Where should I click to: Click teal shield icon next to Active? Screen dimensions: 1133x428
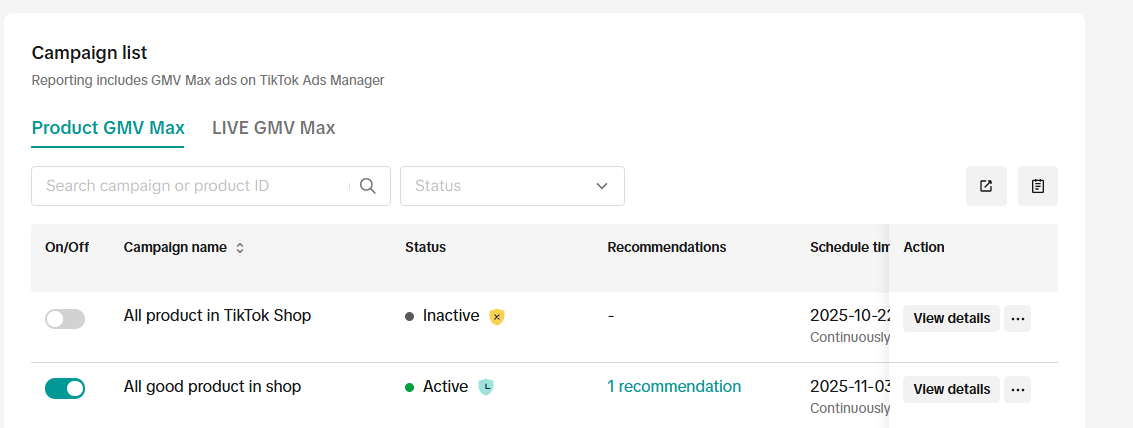tap(486, 387)
